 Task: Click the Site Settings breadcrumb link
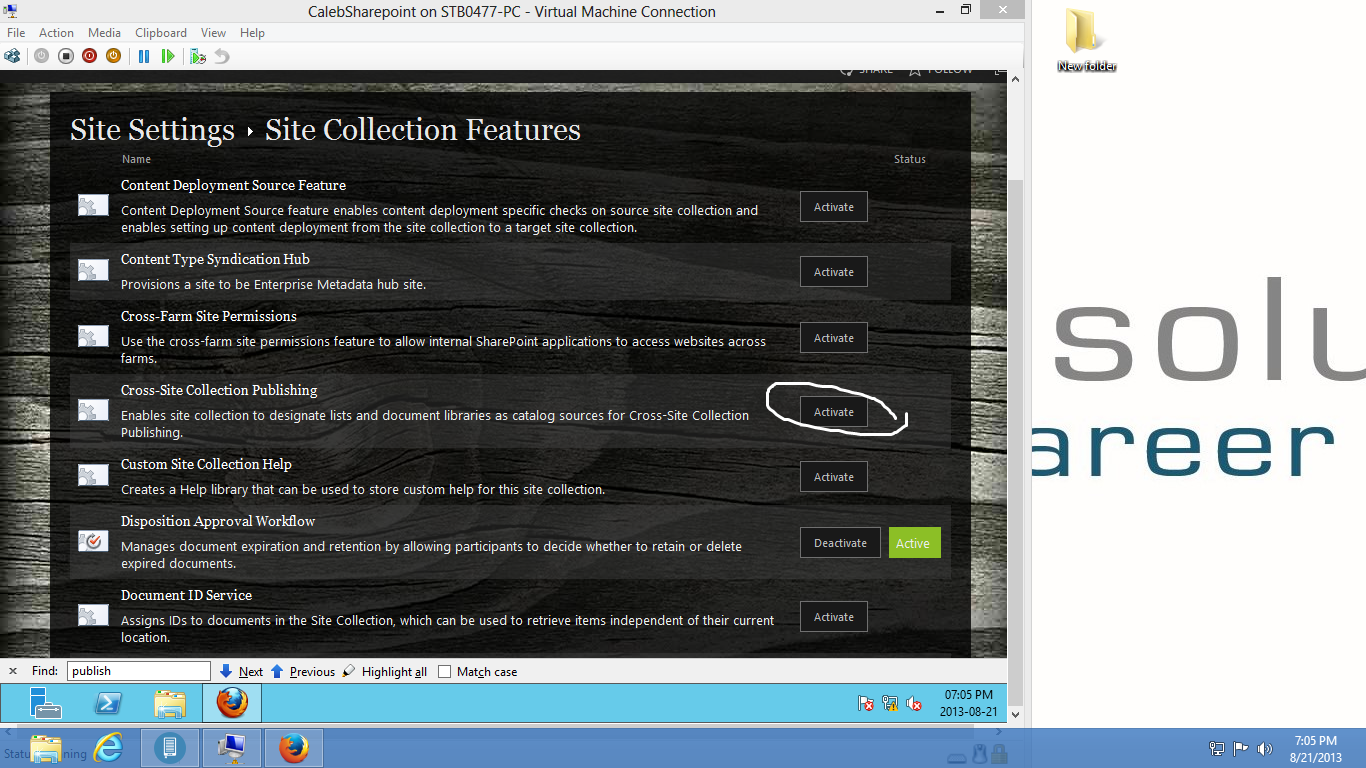click(152, 130)
